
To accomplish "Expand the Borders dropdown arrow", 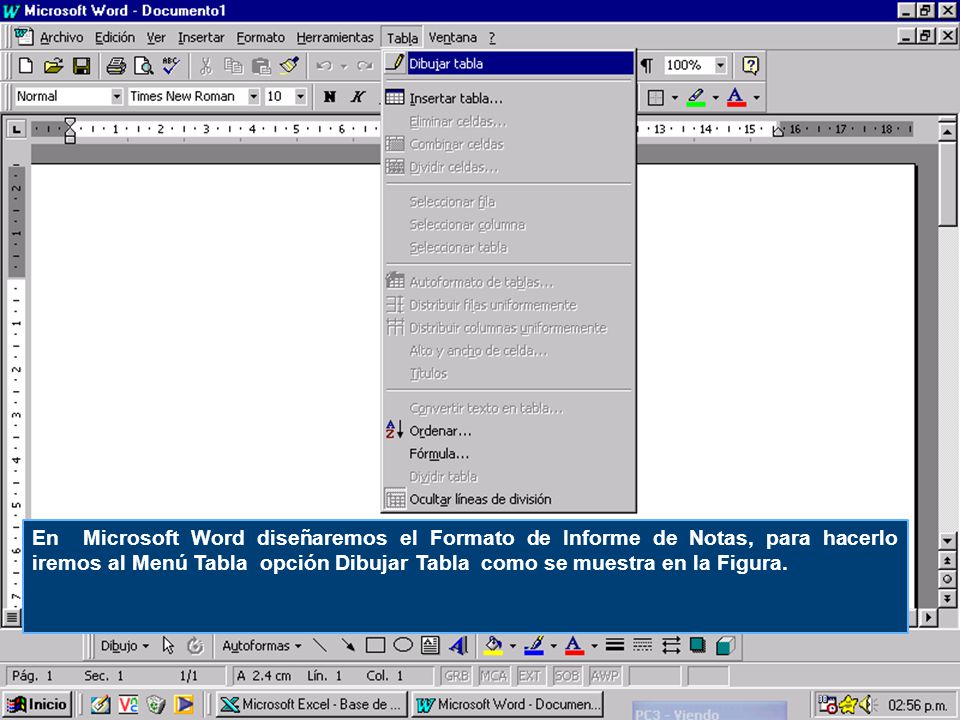I will point(675,97).
